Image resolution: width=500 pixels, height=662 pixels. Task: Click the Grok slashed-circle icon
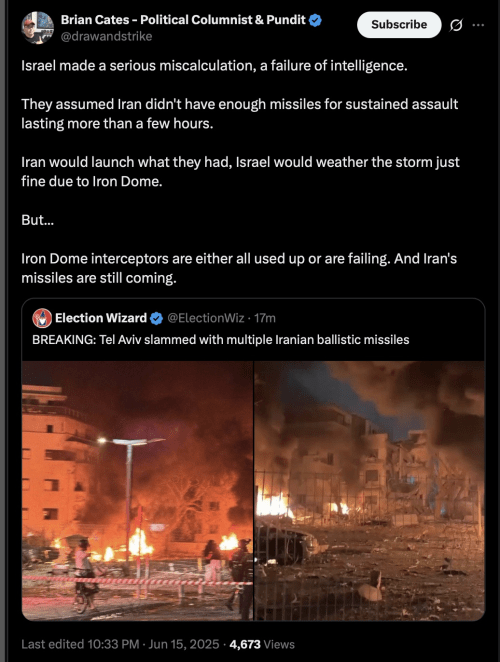click(x=456, y=26)
